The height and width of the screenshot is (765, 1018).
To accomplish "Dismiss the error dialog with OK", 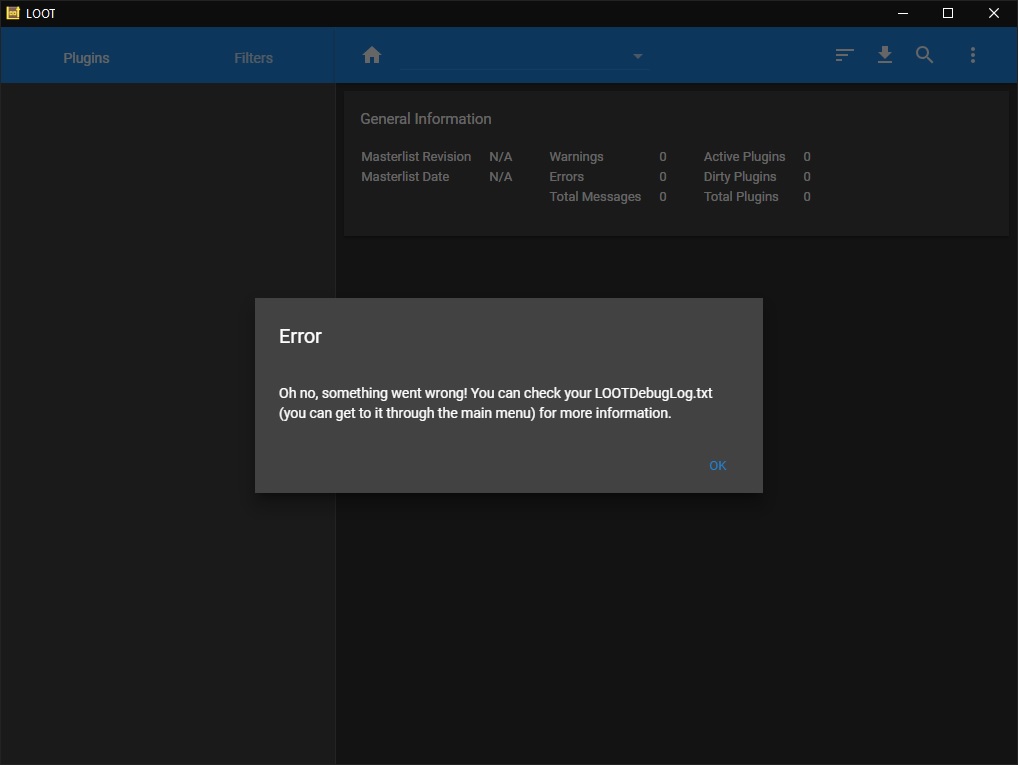I will click(x=717, y=465).
